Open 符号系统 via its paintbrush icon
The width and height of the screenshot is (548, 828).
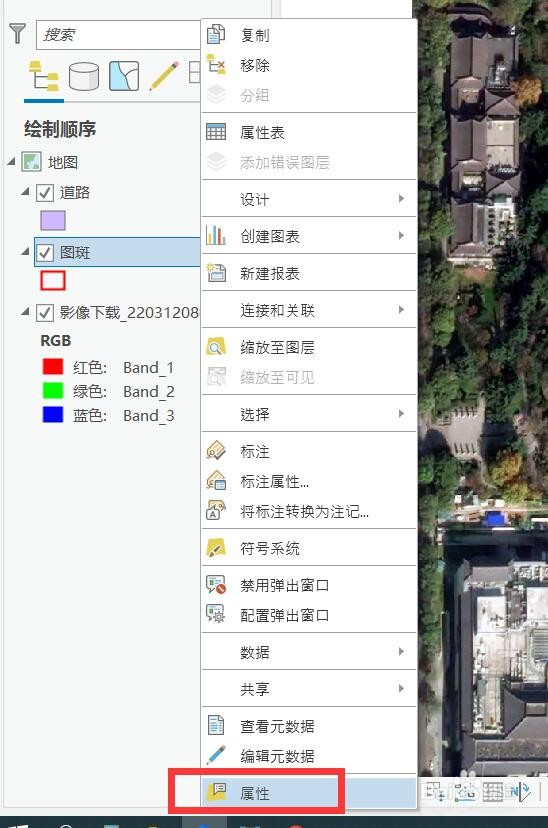tap(216, 548)
